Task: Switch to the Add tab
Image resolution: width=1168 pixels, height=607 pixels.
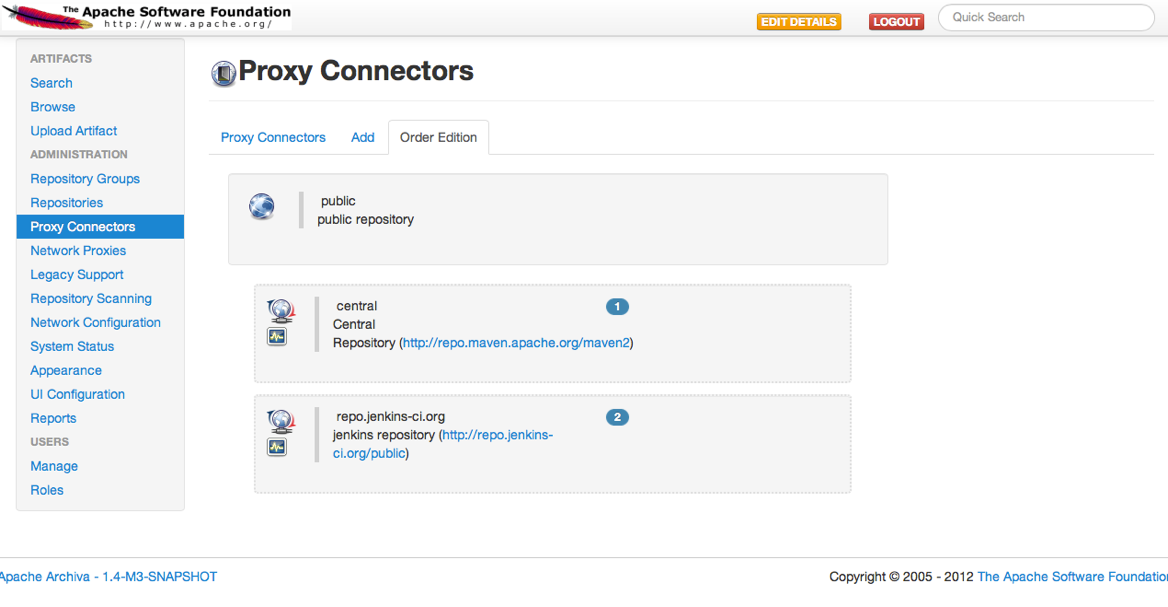Action: coord(362,138)
